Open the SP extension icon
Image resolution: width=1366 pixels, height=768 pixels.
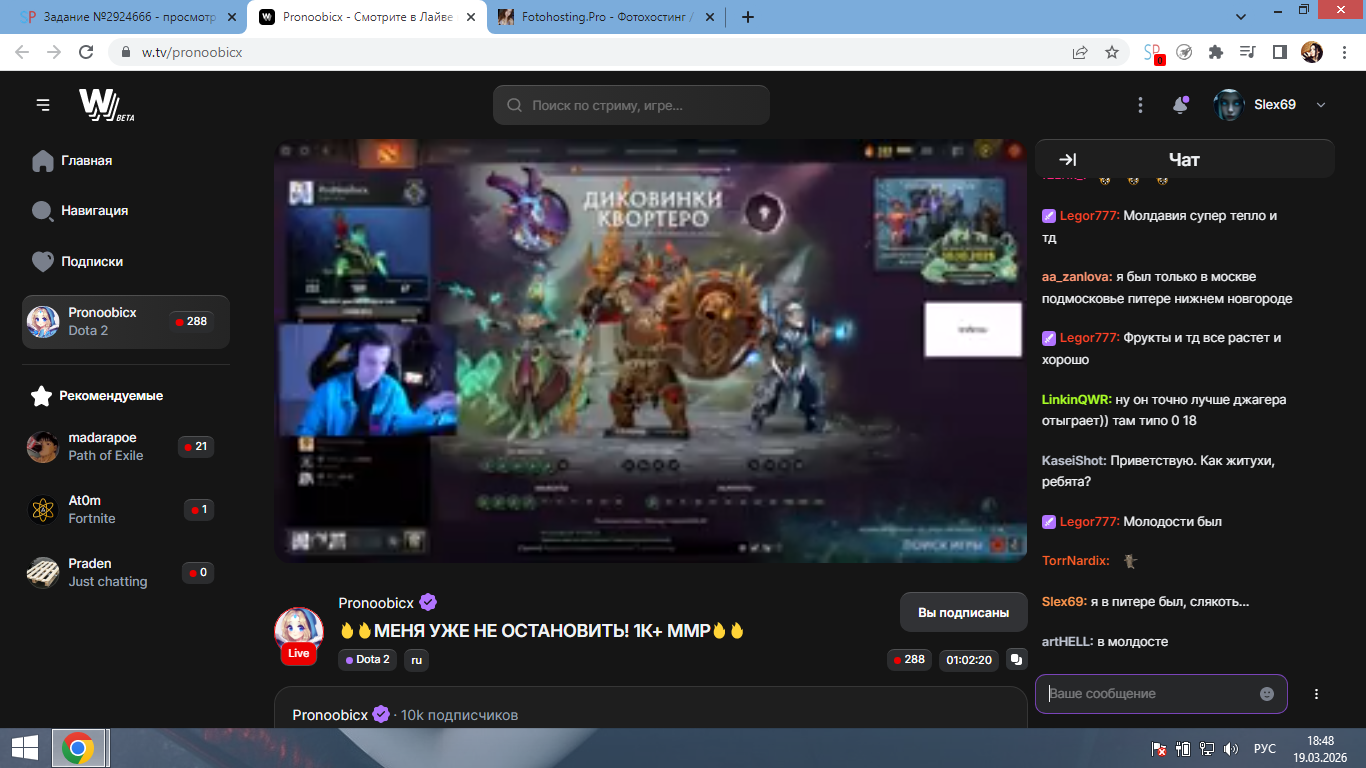coord(1153,53)
